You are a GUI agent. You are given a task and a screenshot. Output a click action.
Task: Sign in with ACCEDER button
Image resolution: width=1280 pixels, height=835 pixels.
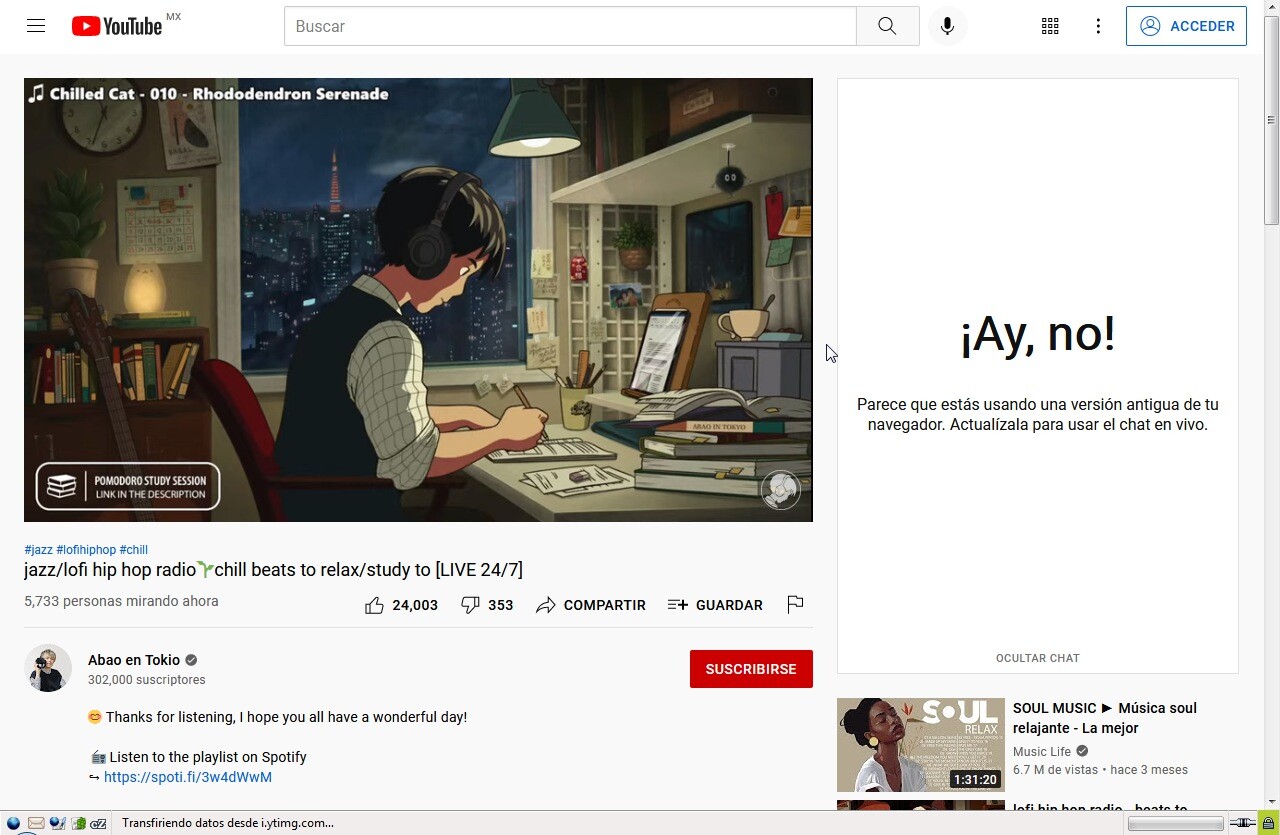(1186, 26)
